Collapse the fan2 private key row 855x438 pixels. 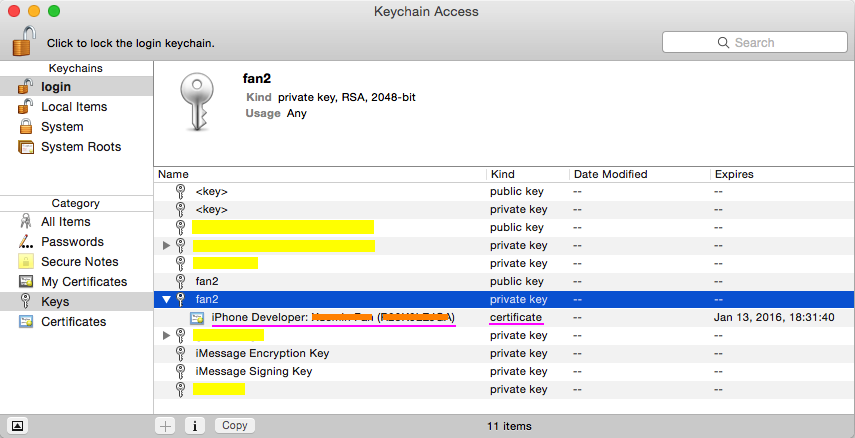click(167, 299)
